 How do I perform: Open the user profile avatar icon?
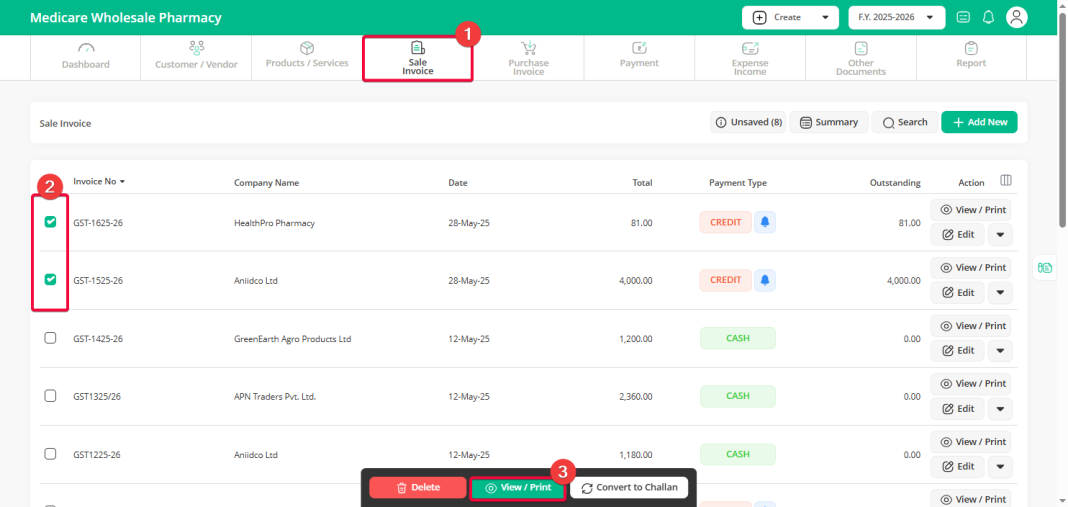(1016, 17)
